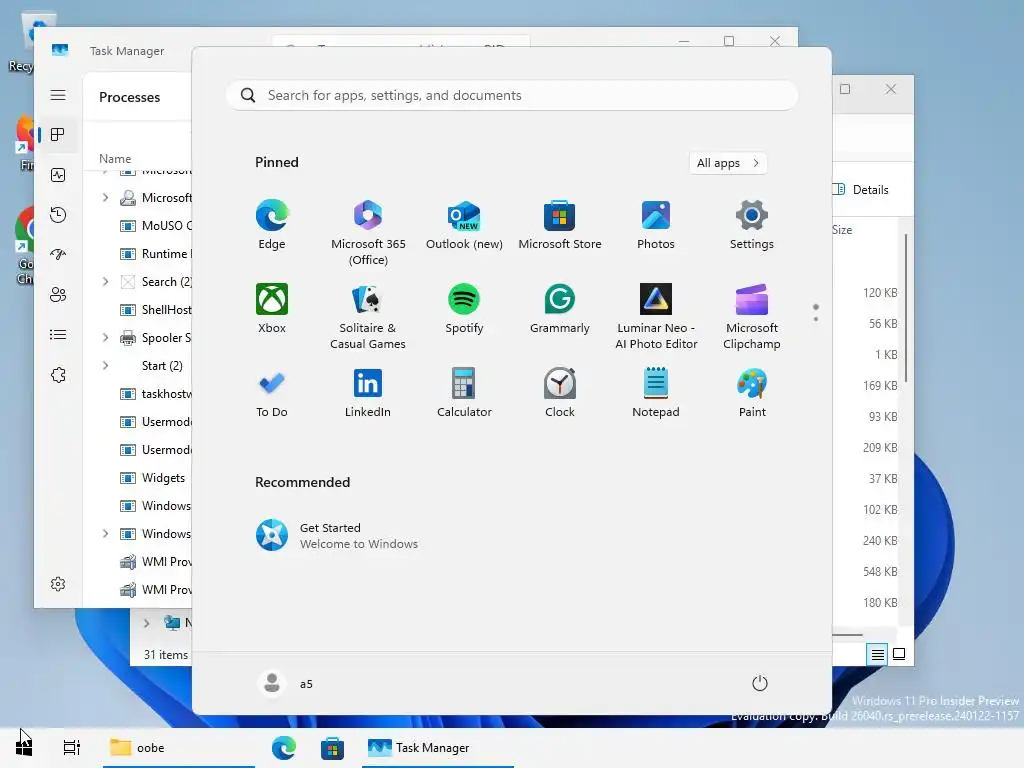This screenshot has width=1024, height=768.
Task: Open the Clock app
Action: 560,393
